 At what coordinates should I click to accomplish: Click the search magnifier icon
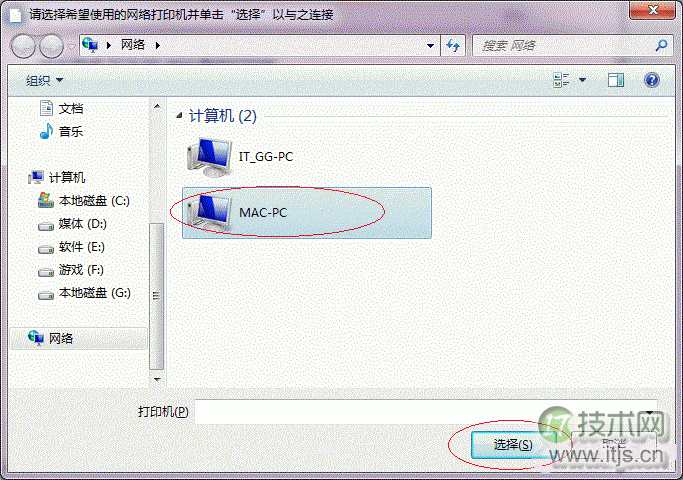[661, 45]
